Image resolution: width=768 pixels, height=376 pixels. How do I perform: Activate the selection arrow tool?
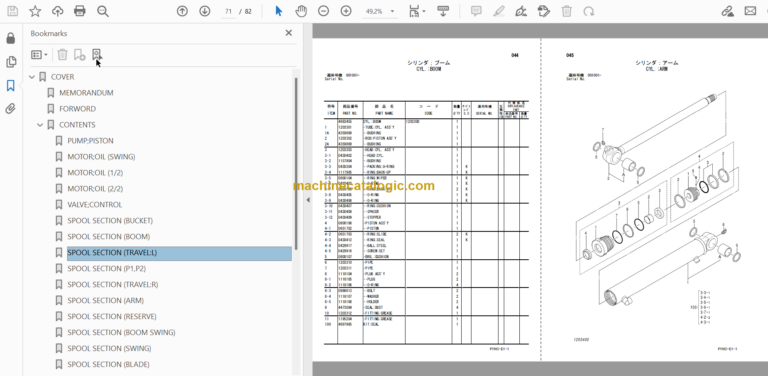[x=279, y=11]
